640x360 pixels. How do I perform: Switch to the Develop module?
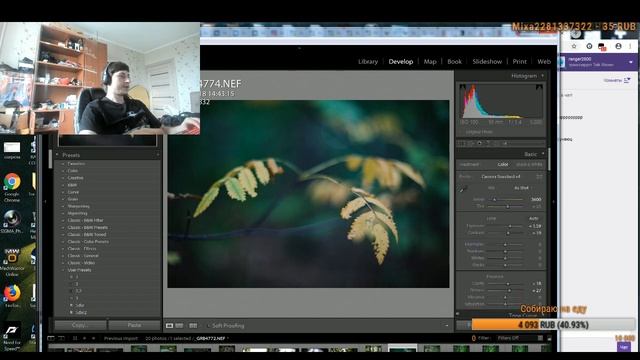(x=401, y=61)
